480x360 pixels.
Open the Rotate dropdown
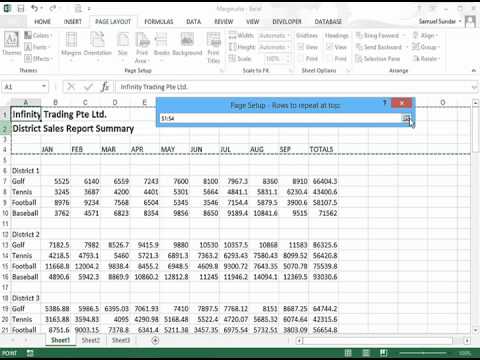click(426, 59)
